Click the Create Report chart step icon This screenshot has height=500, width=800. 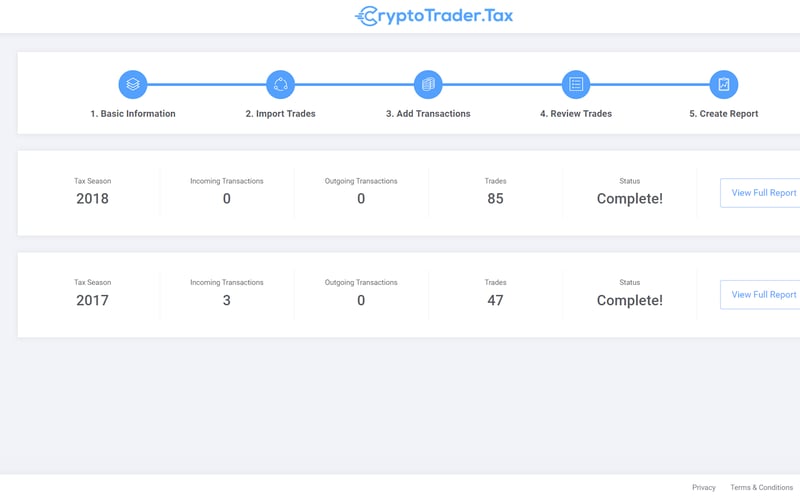(723, 84)
